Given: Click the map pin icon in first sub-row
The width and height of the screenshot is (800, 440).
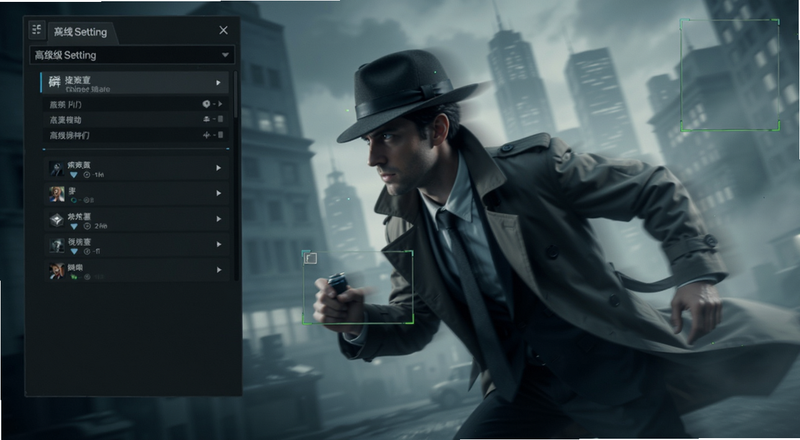Looking at the screenshot, I should 206,104.
